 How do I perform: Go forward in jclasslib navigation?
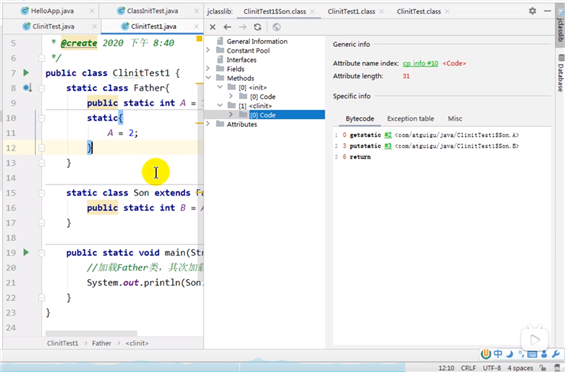pos(243,27)
